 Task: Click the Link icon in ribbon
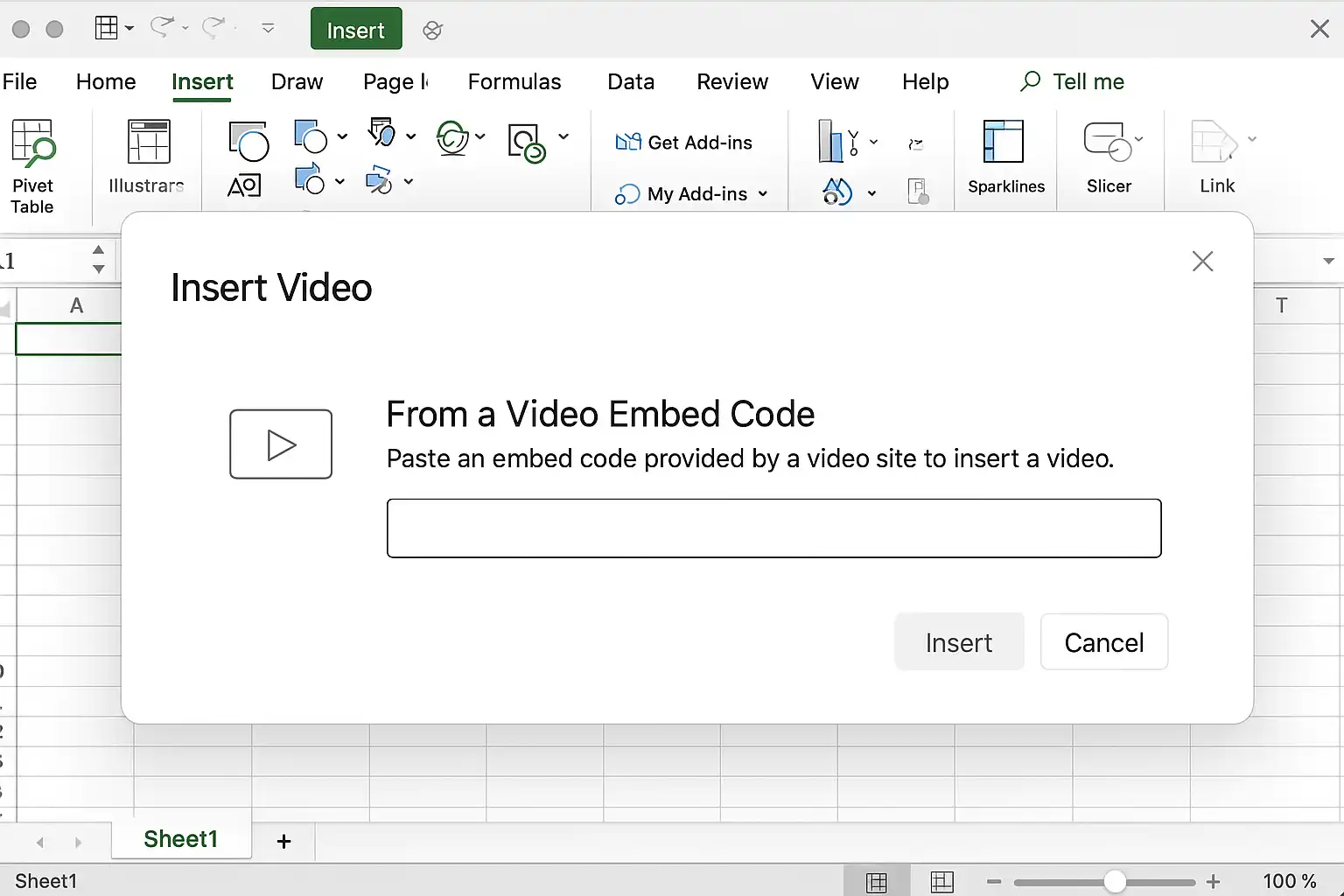click(1214, 142)
